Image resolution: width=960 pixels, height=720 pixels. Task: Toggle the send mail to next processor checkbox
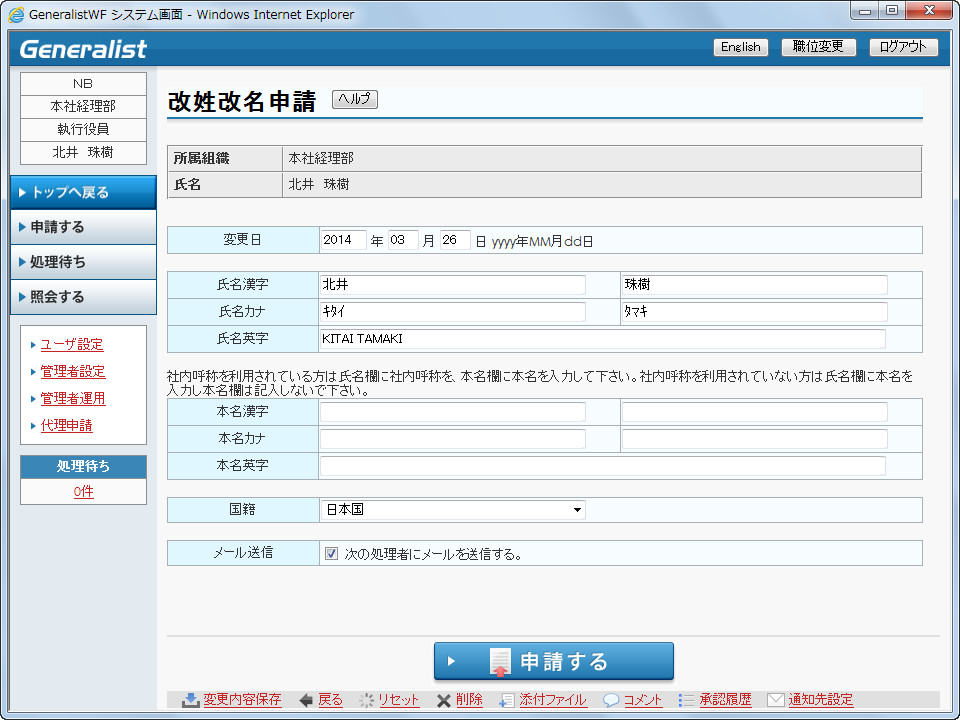pyautogui.click(x=331, y=553)
